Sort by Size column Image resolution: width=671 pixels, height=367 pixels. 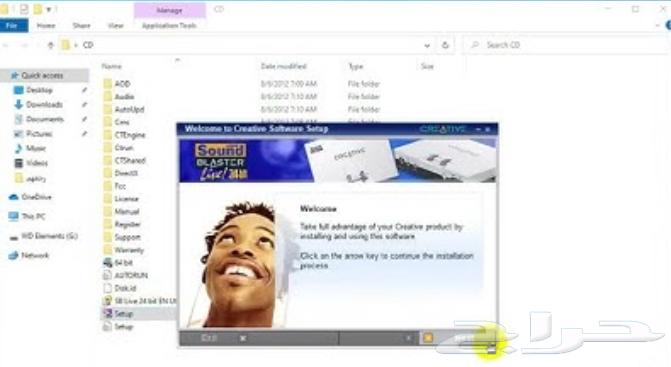[427, 66]
